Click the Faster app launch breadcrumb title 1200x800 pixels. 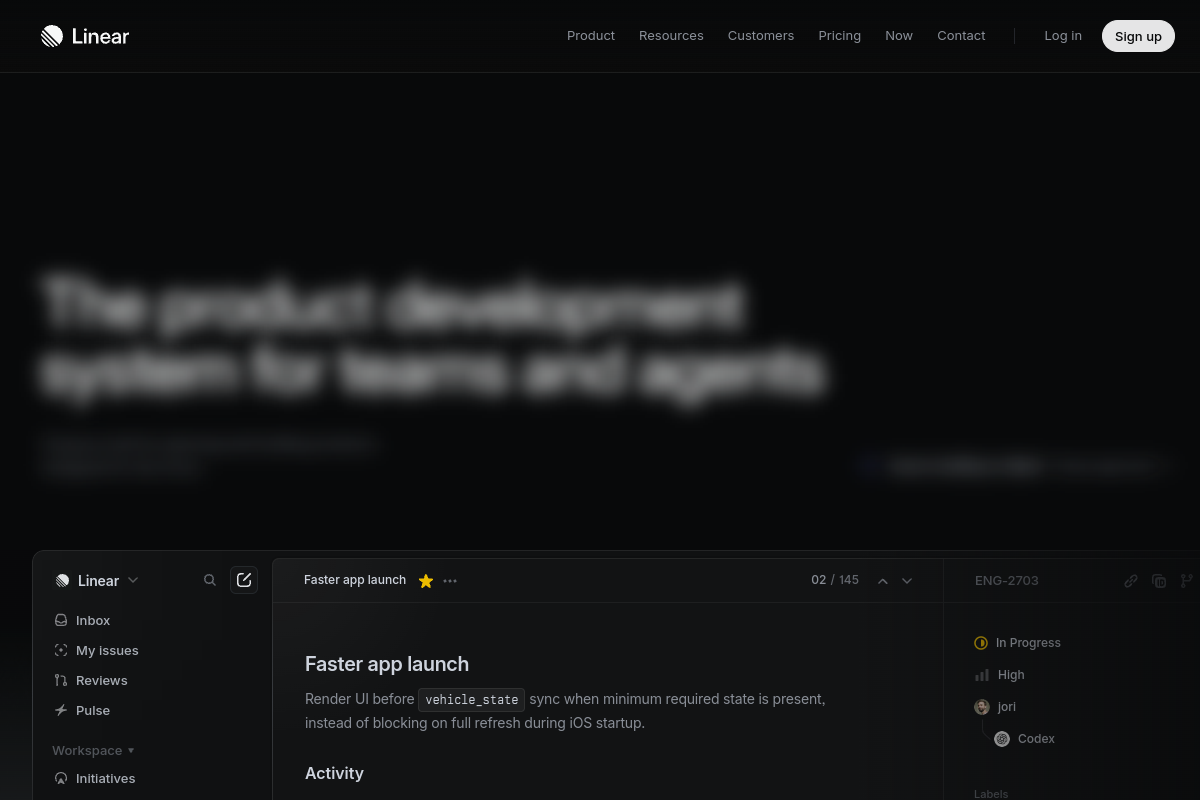[355, 580]
